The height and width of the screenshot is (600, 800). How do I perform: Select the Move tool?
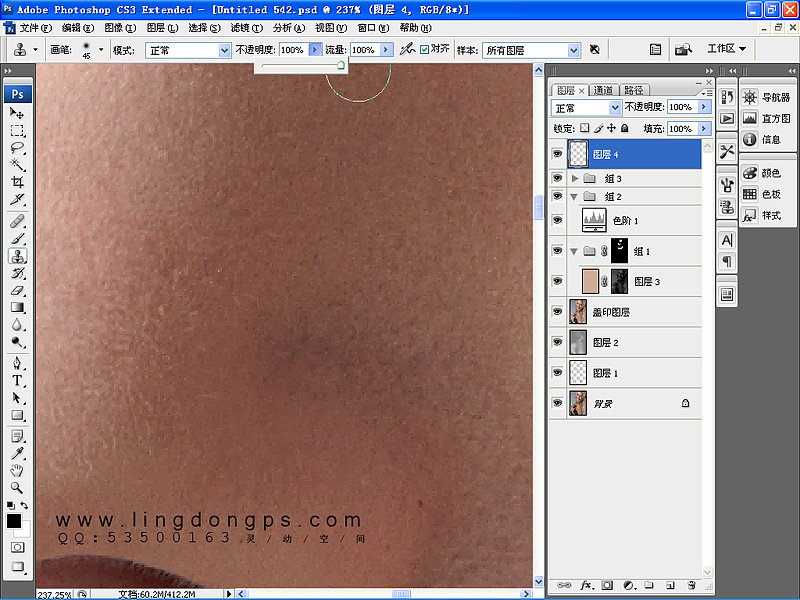(17, 113)
